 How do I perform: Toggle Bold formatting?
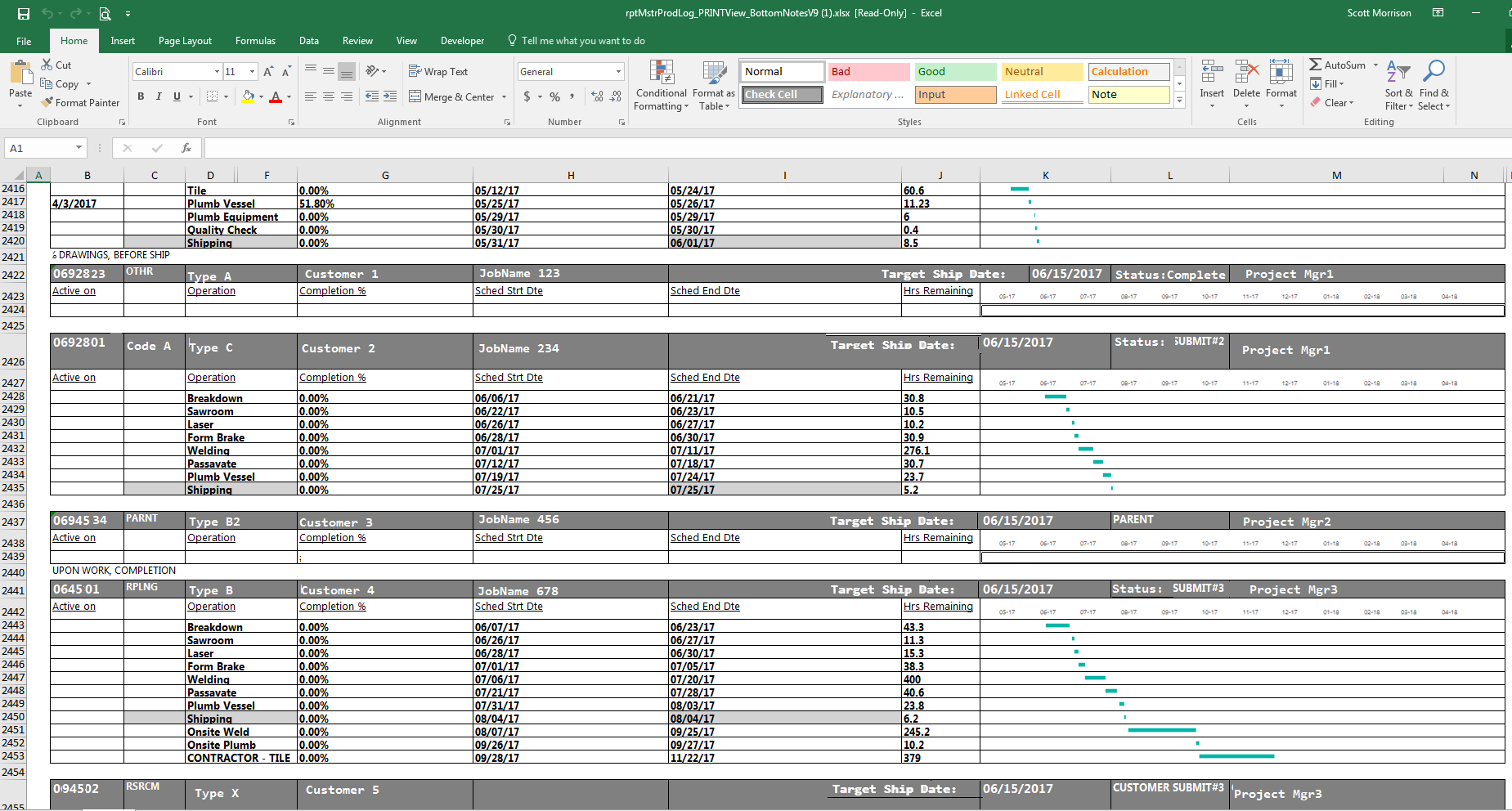141,96
